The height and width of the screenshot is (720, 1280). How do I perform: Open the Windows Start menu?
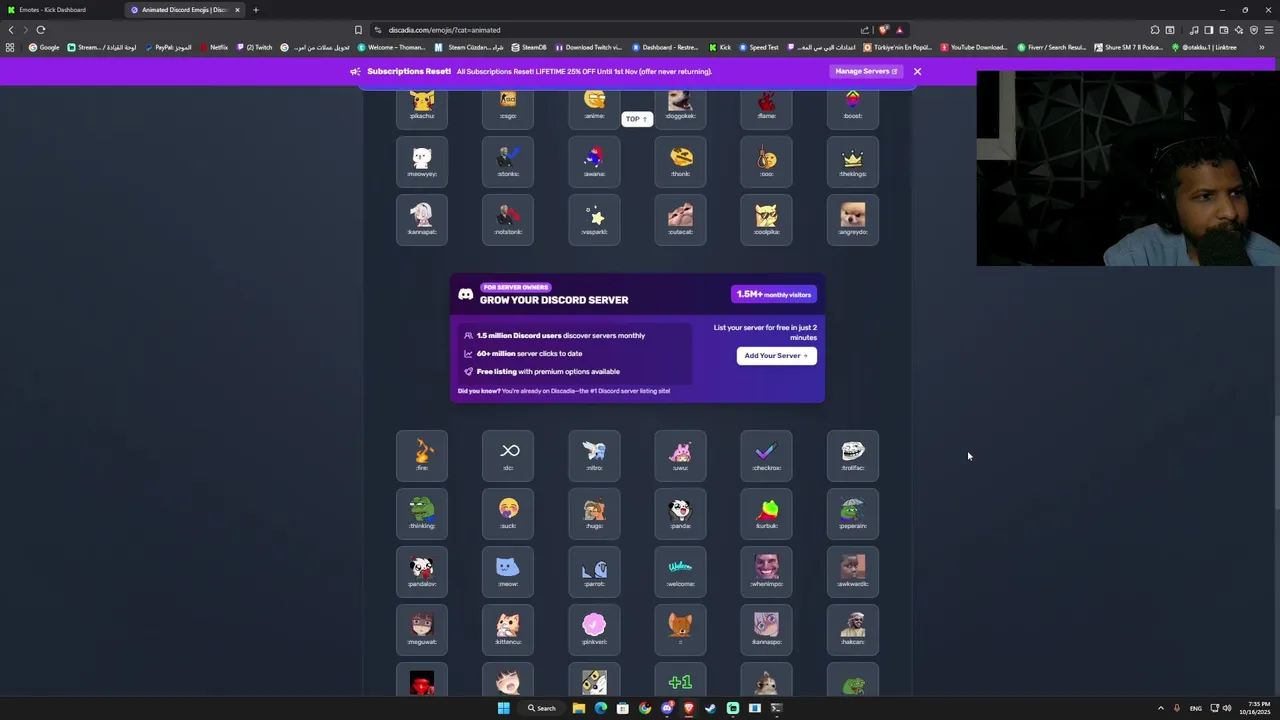[504, 708]
